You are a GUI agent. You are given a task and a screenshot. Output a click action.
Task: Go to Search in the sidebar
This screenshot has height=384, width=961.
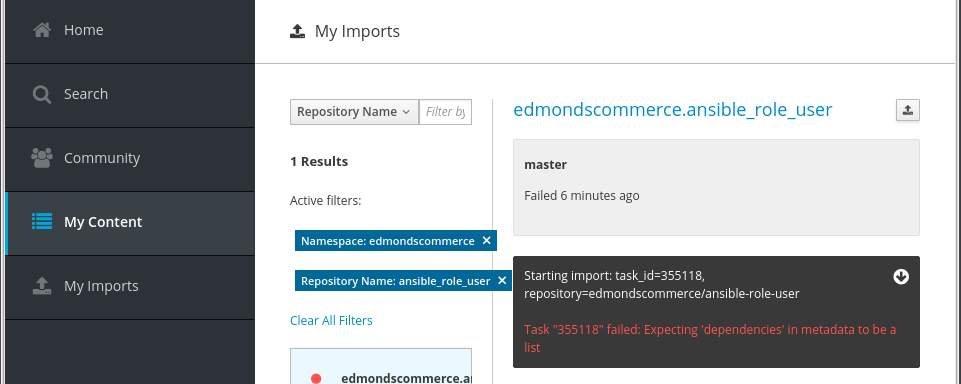[x=129, y=95]
